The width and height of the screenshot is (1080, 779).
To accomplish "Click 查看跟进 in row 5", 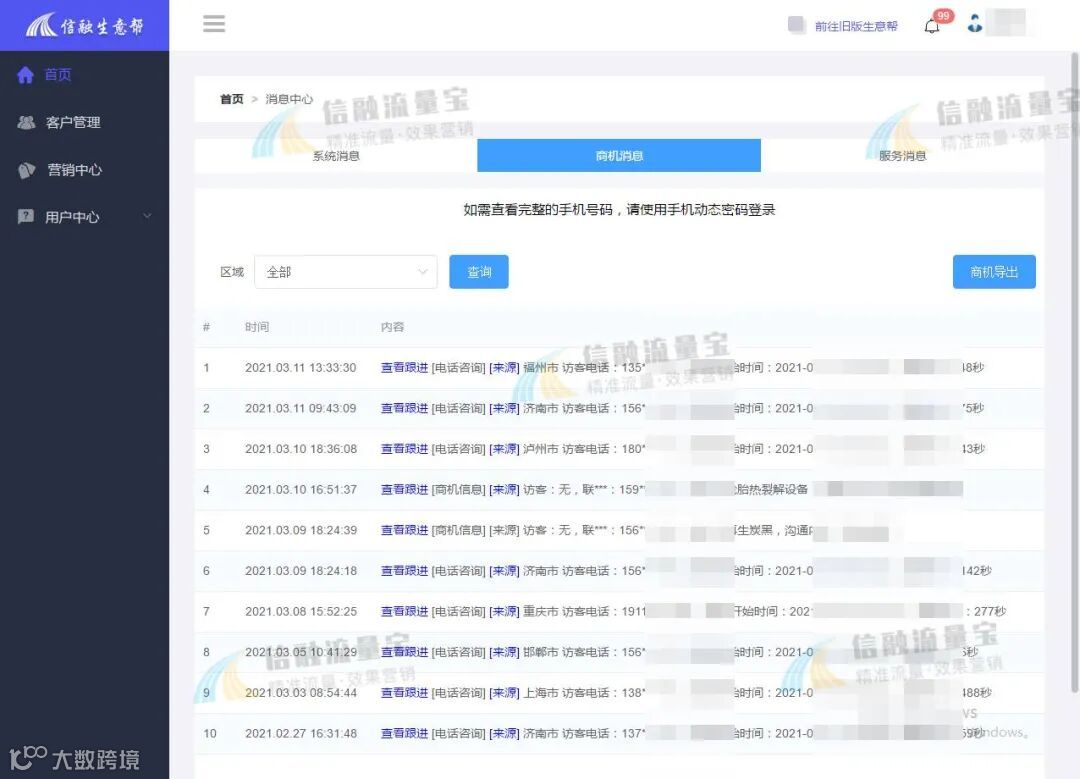I will pyautogui.click(x=404, y=530).
